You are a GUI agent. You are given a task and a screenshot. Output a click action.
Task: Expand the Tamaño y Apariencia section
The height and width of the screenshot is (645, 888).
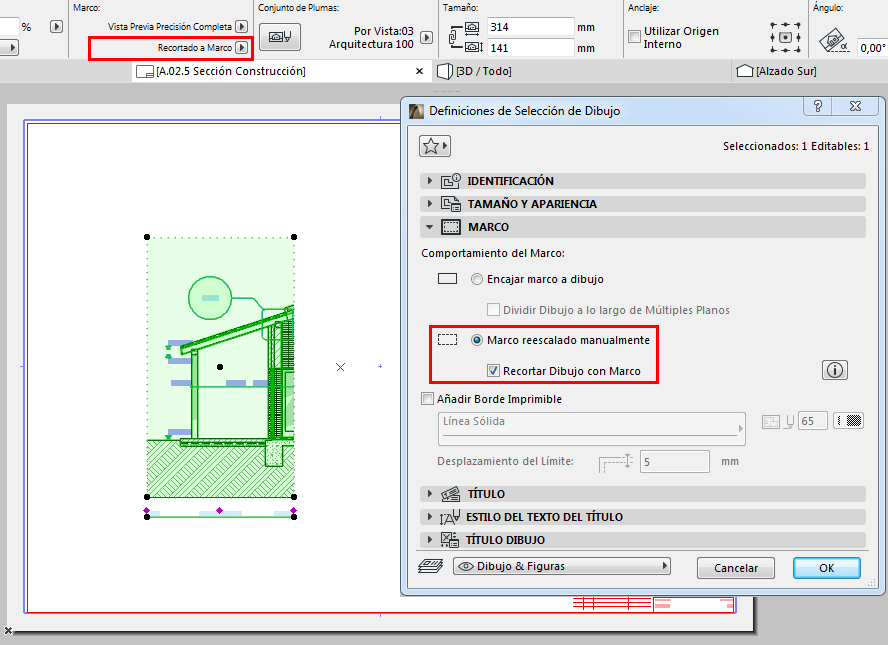click(x=429, y=204)
